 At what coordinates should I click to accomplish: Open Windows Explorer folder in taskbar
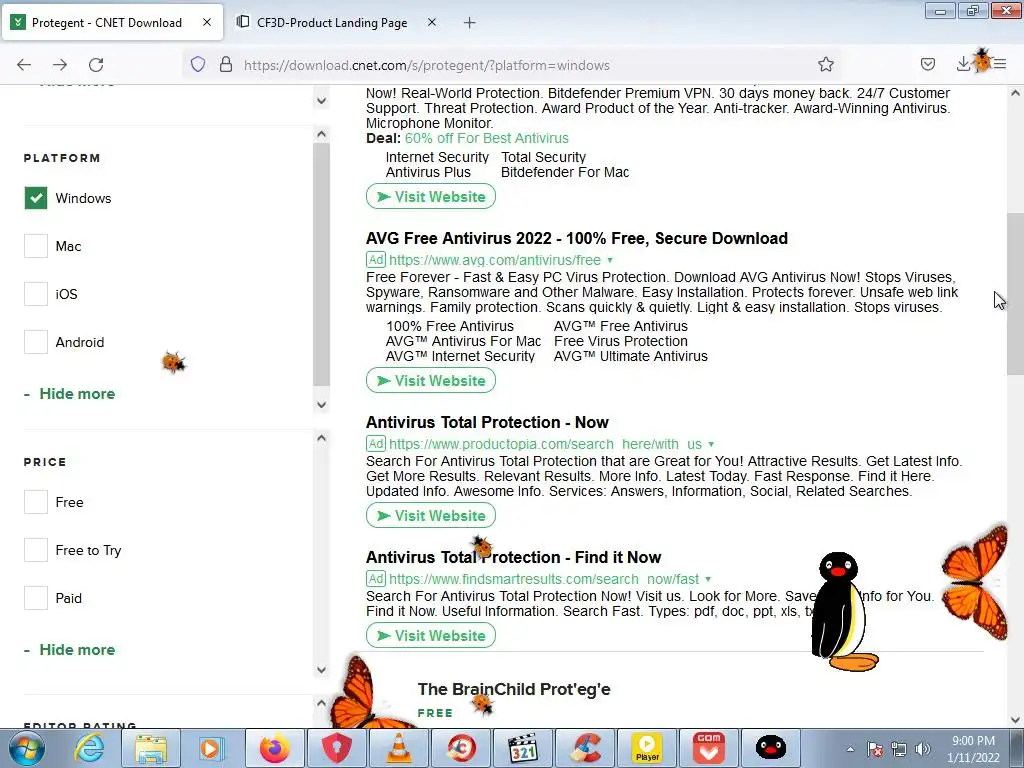[151, 748]
